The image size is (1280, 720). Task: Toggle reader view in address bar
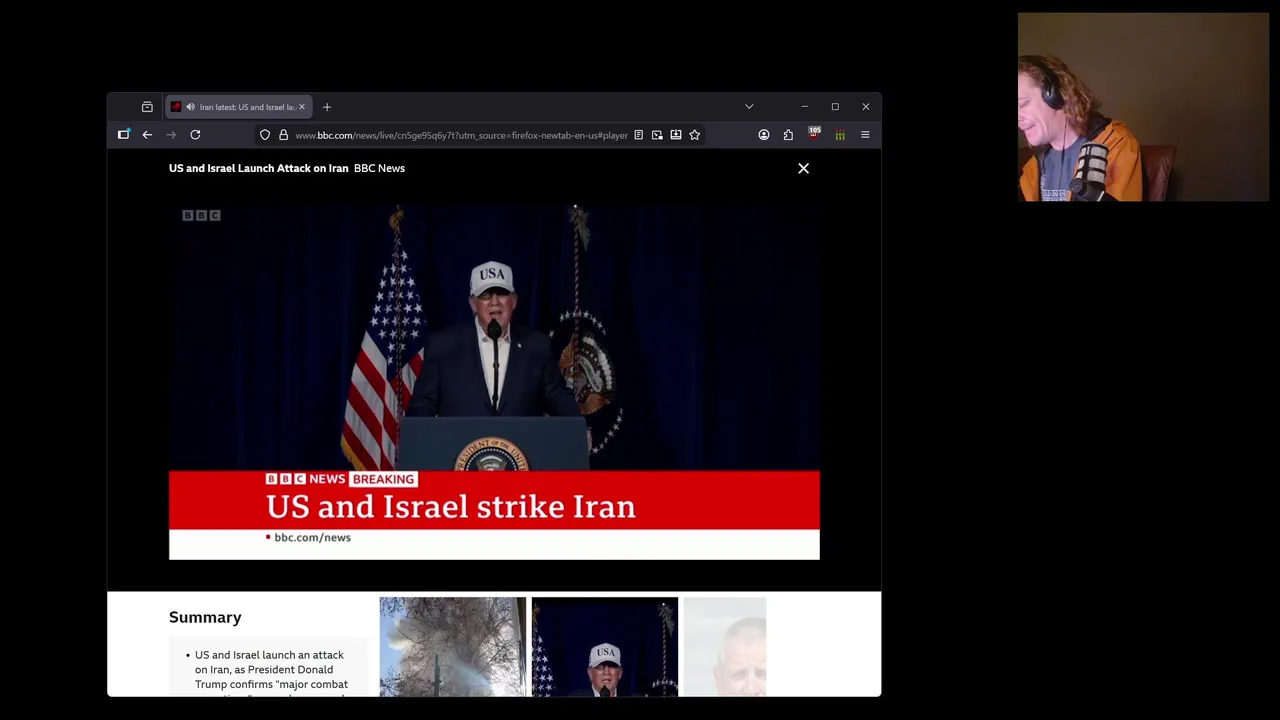coord(638,135)
